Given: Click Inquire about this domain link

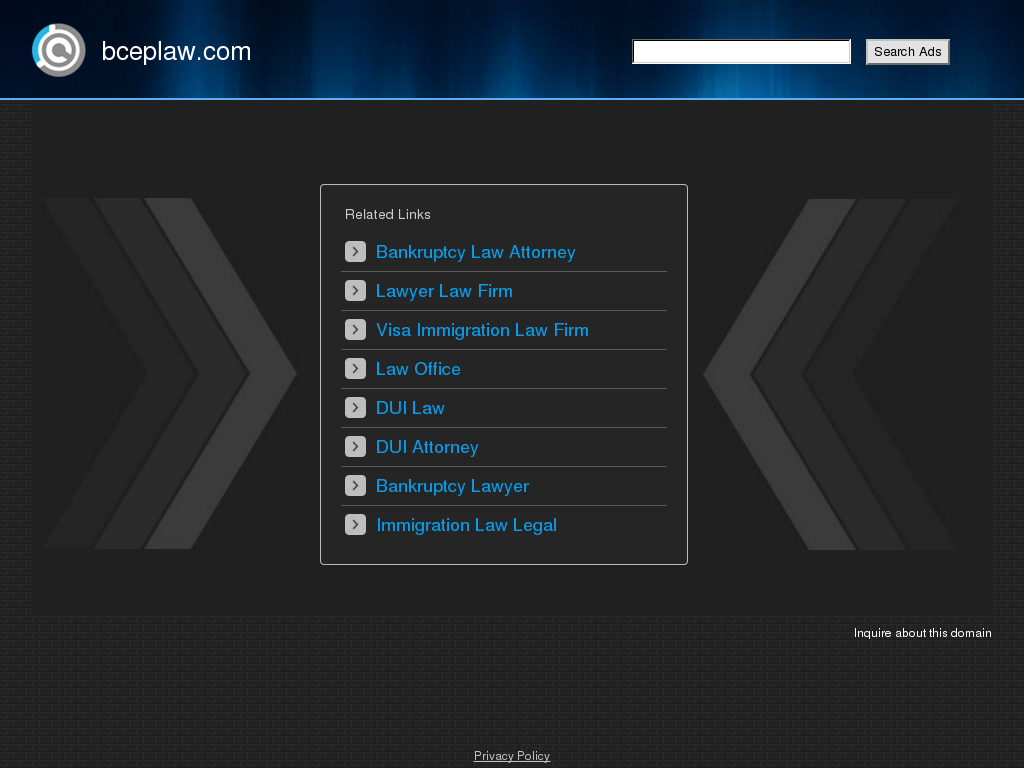Looking at the screenshot, I should pyautogui.click(x=922, y=633).
